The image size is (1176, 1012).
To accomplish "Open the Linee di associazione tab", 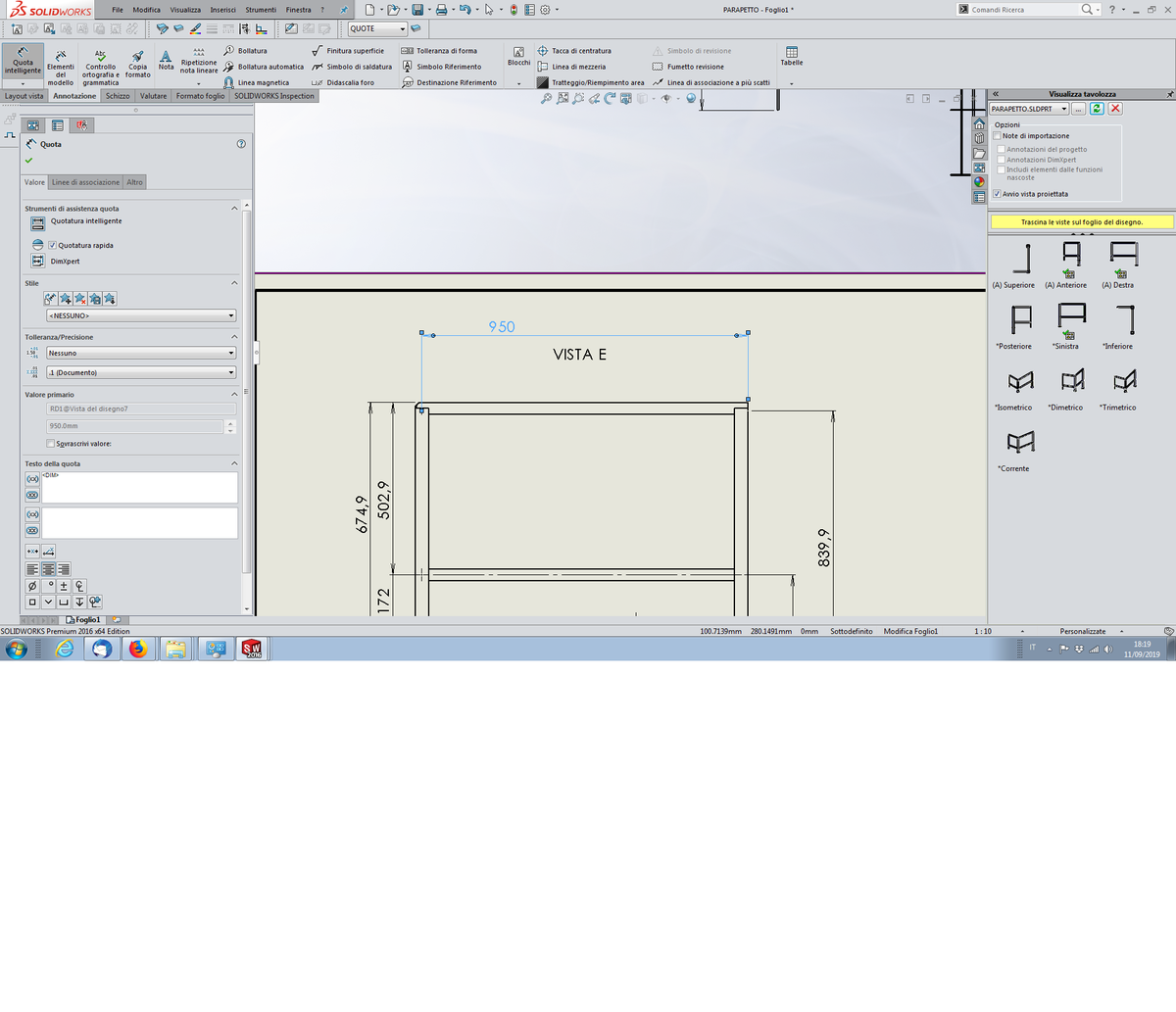I will point(85,182).
